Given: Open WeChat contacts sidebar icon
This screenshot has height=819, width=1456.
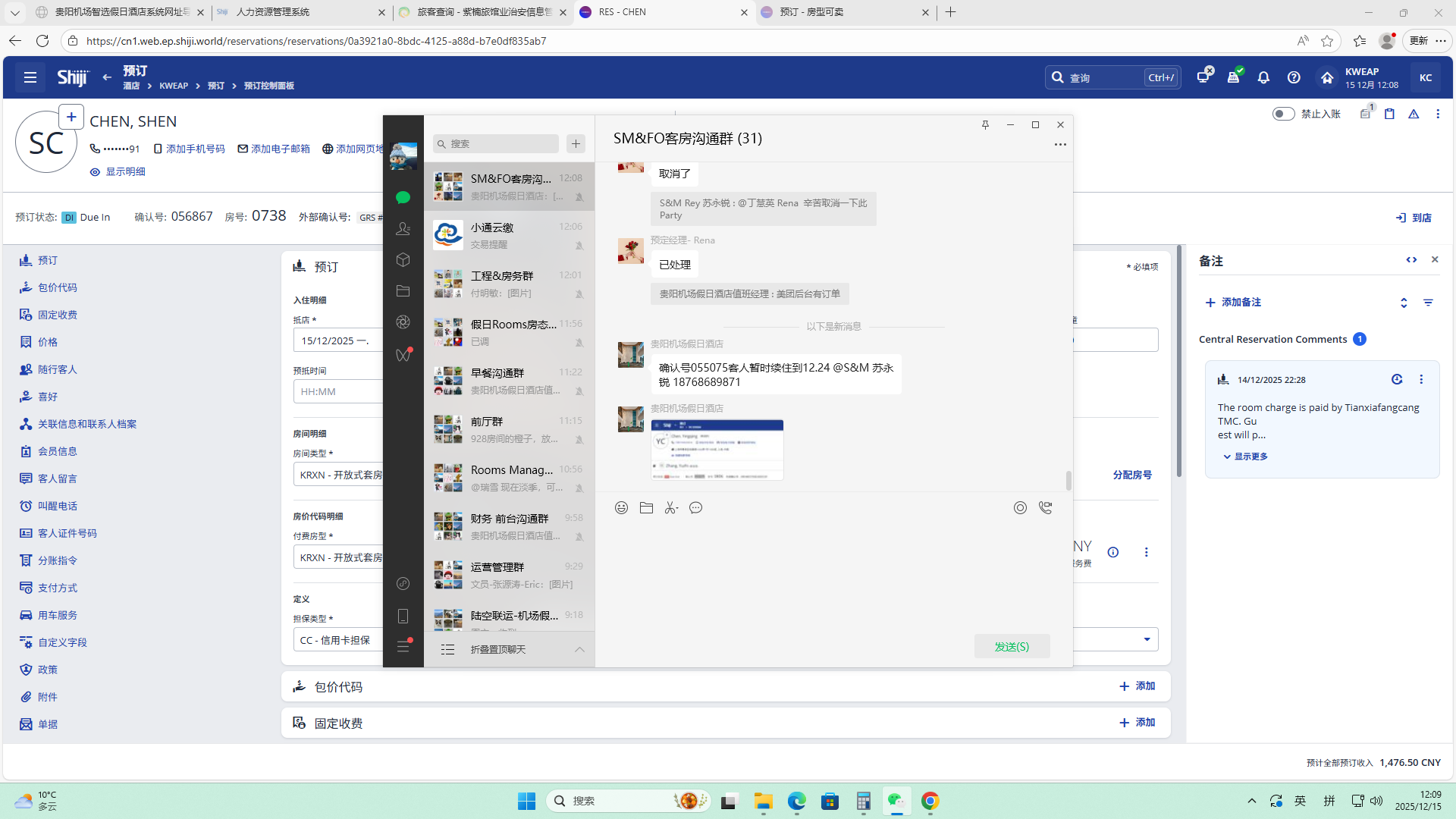Looking at the screenshot, I should click(403, 228).
